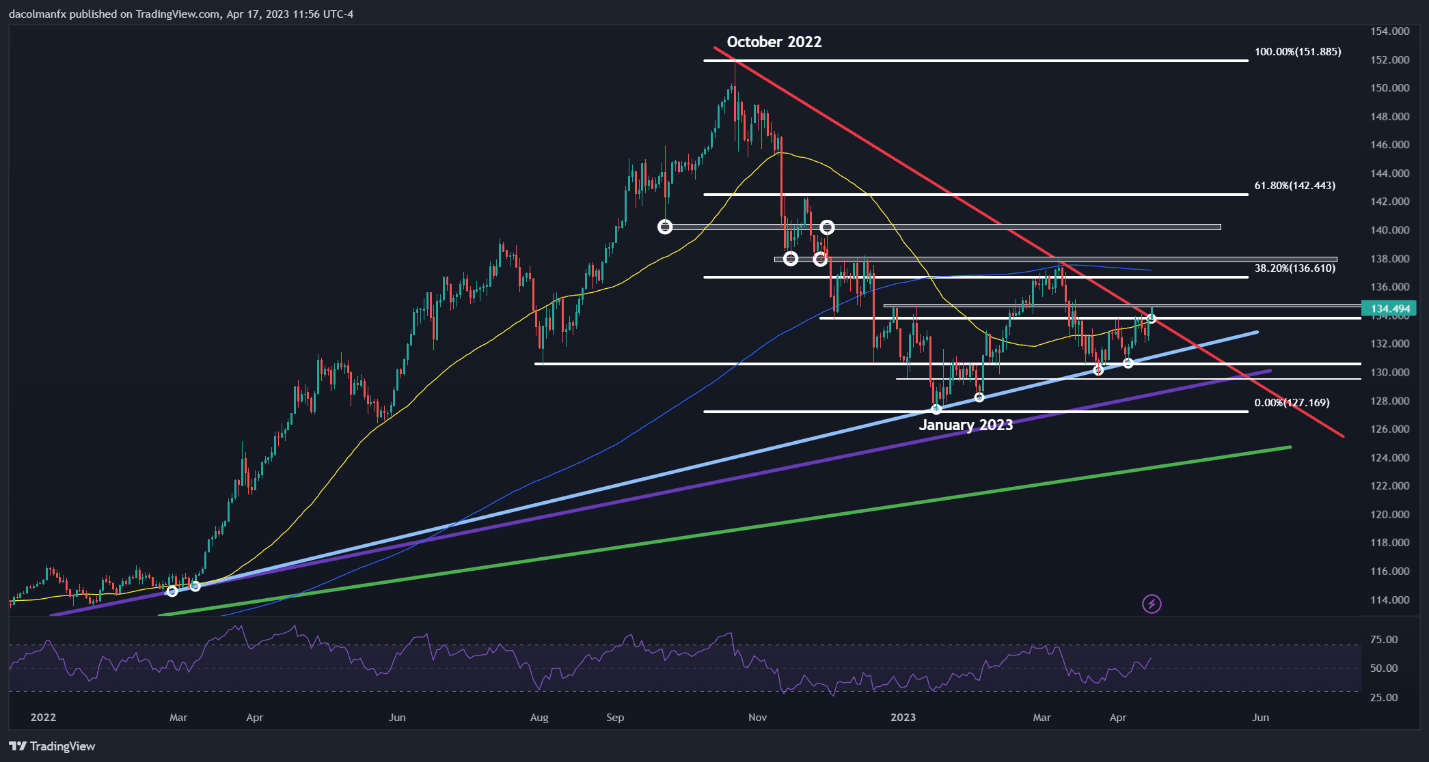This screenshot has width=1429, height=762.
Task: Click the 50.00 RSI axis value
Action: click(x=1384, y=668)
